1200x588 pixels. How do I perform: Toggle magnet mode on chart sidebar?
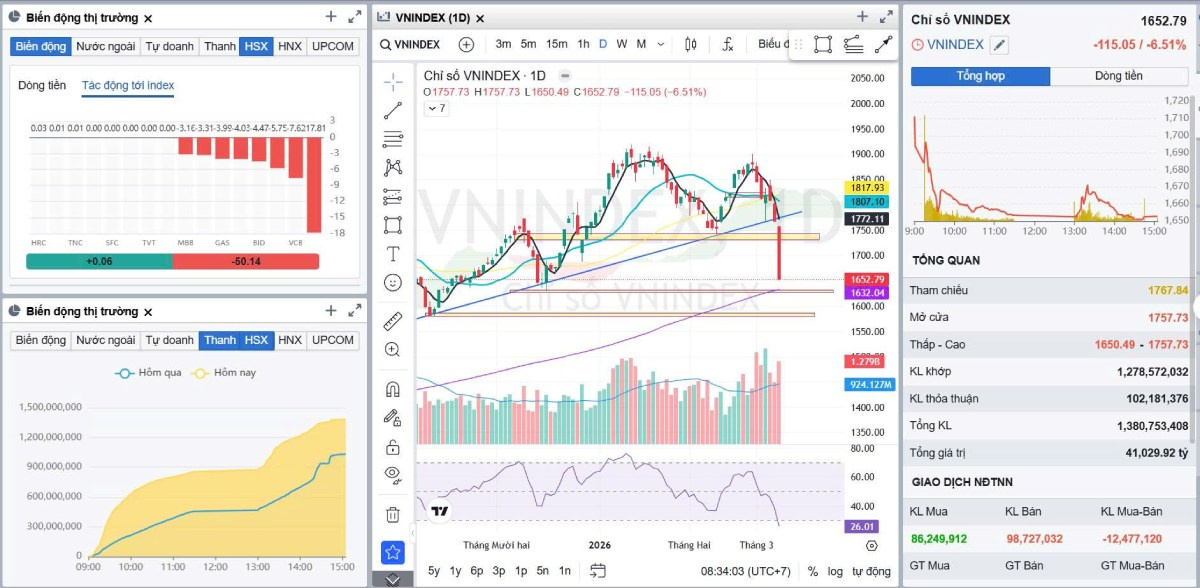coord(393,389)
